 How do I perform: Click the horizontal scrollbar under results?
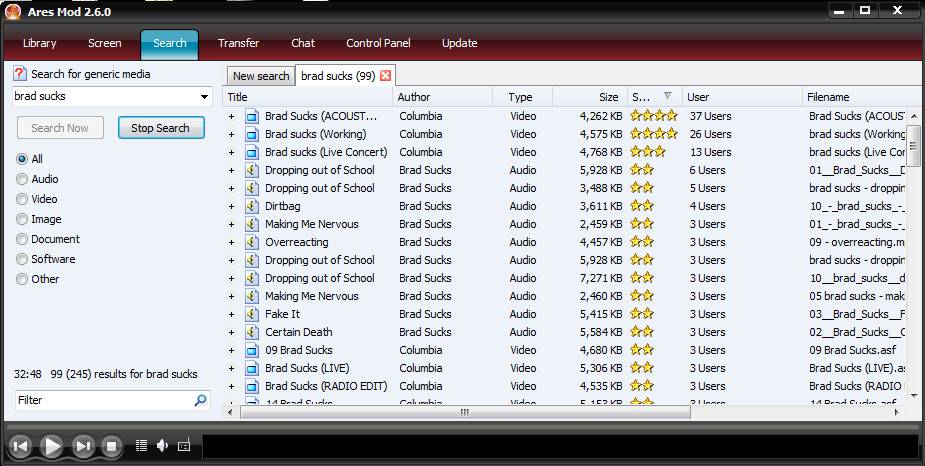pos(464,412)
